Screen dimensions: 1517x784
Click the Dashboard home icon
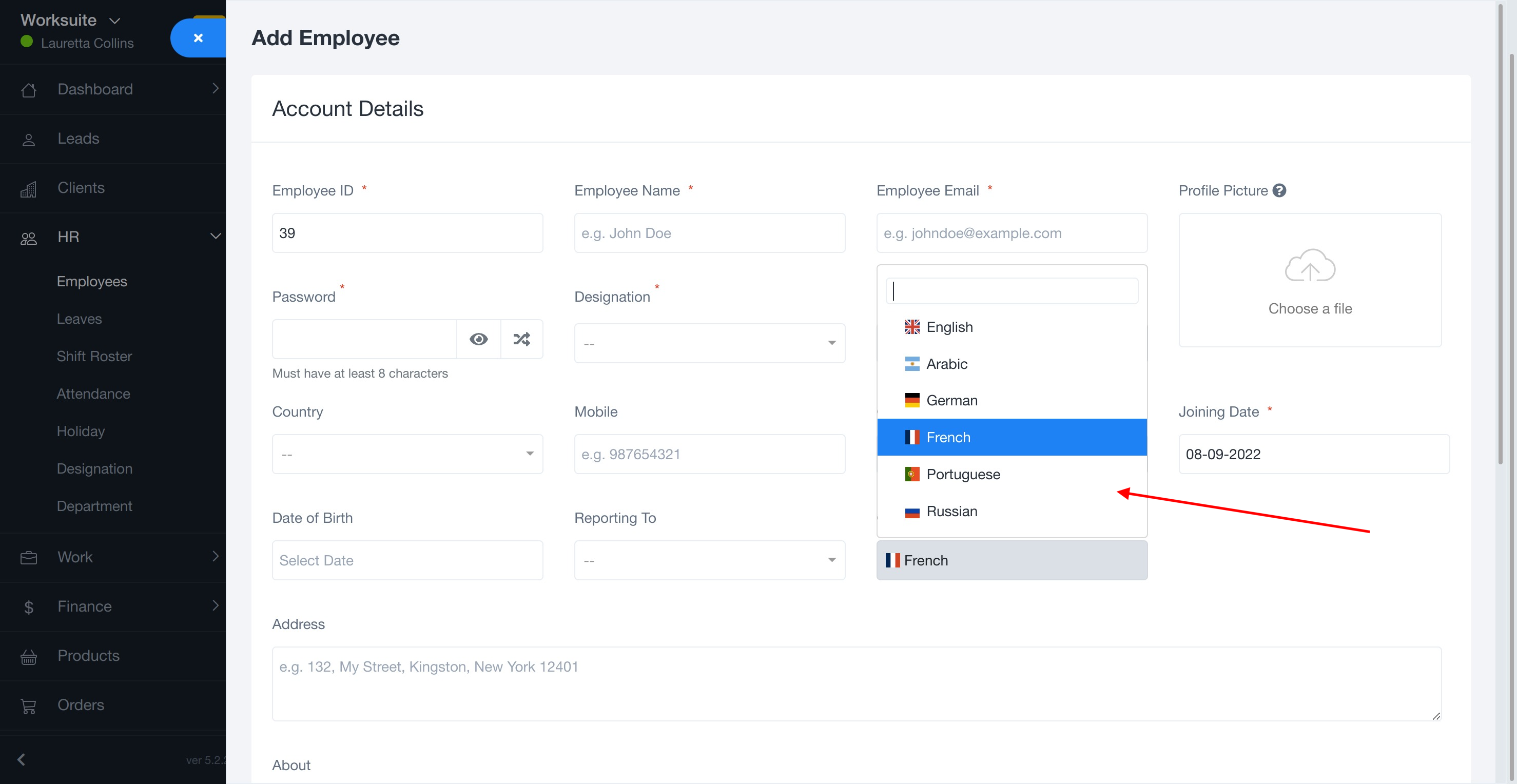click(x=28, y=90)
